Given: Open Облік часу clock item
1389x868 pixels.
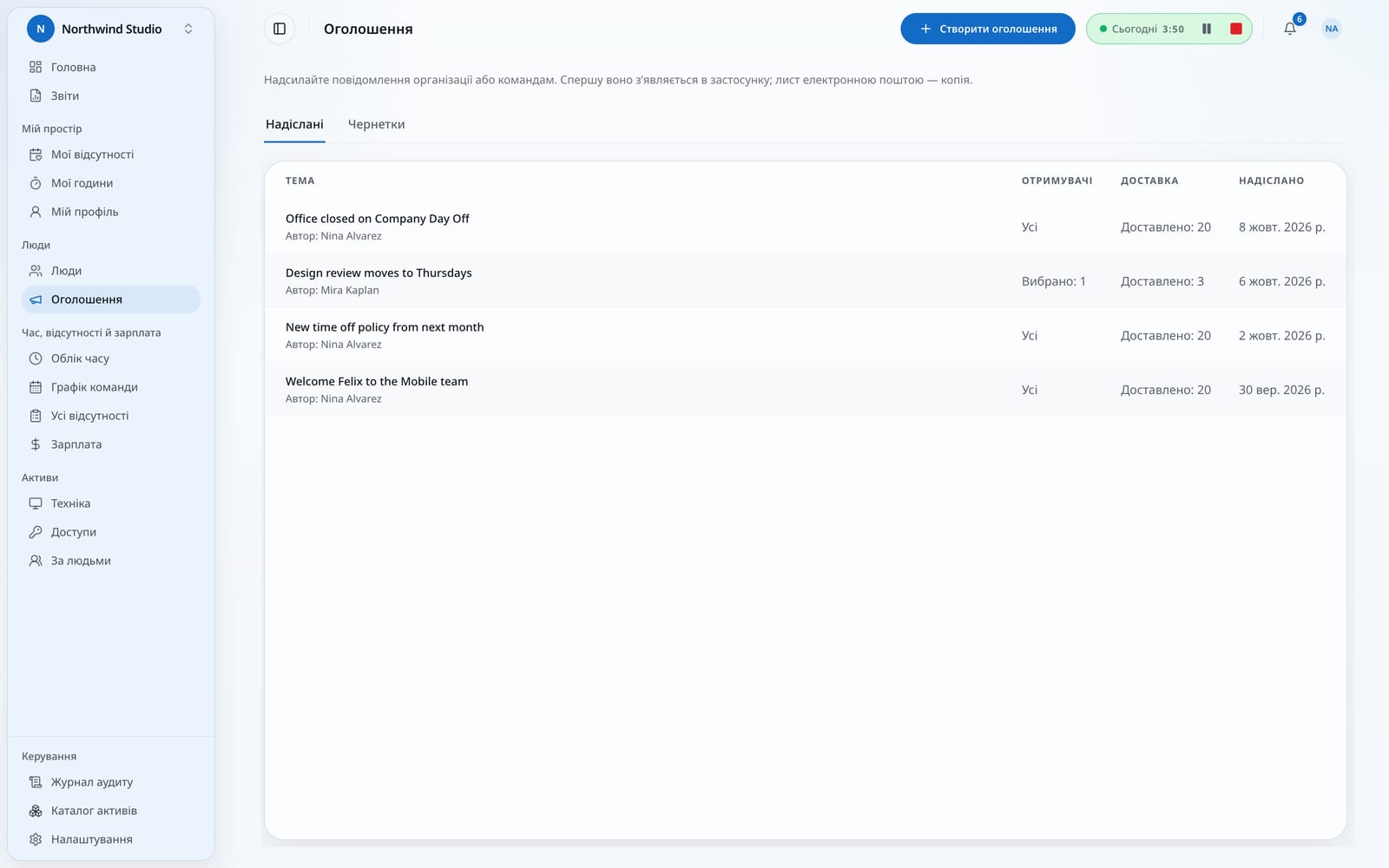Looking at the screenshot, I should click(111, 358).
